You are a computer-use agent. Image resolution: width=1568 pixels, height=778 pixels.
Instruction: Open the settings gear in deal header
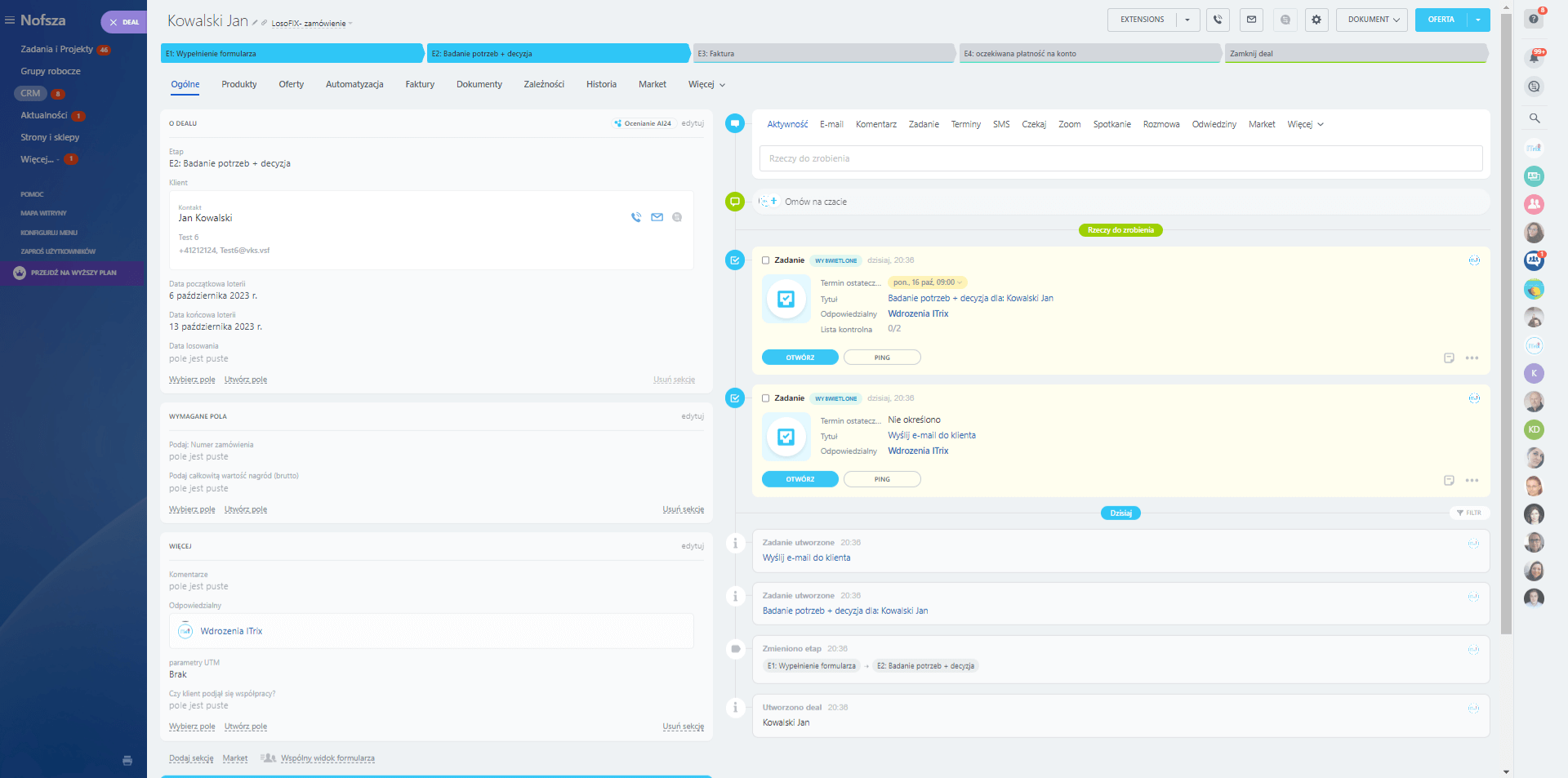coord(1316,20)
